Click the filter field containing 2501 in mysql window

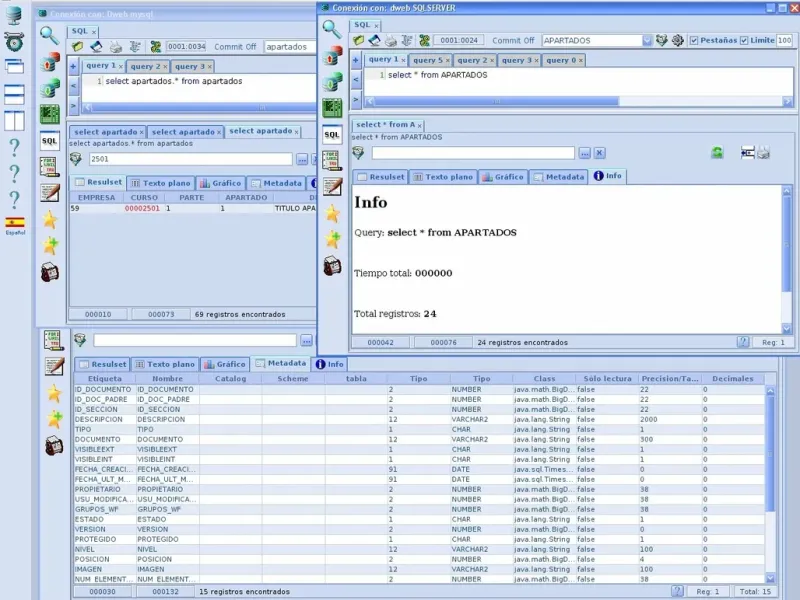(191, 159)
